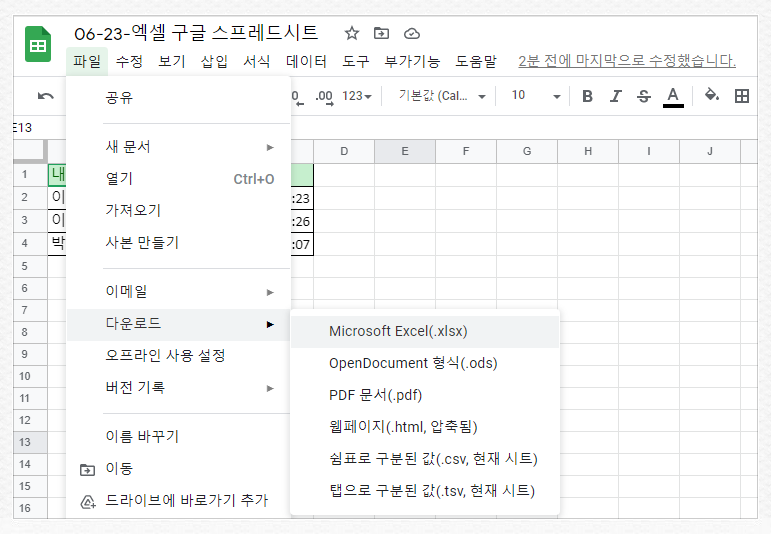Click the spreadsheet title text

point(196,33)
